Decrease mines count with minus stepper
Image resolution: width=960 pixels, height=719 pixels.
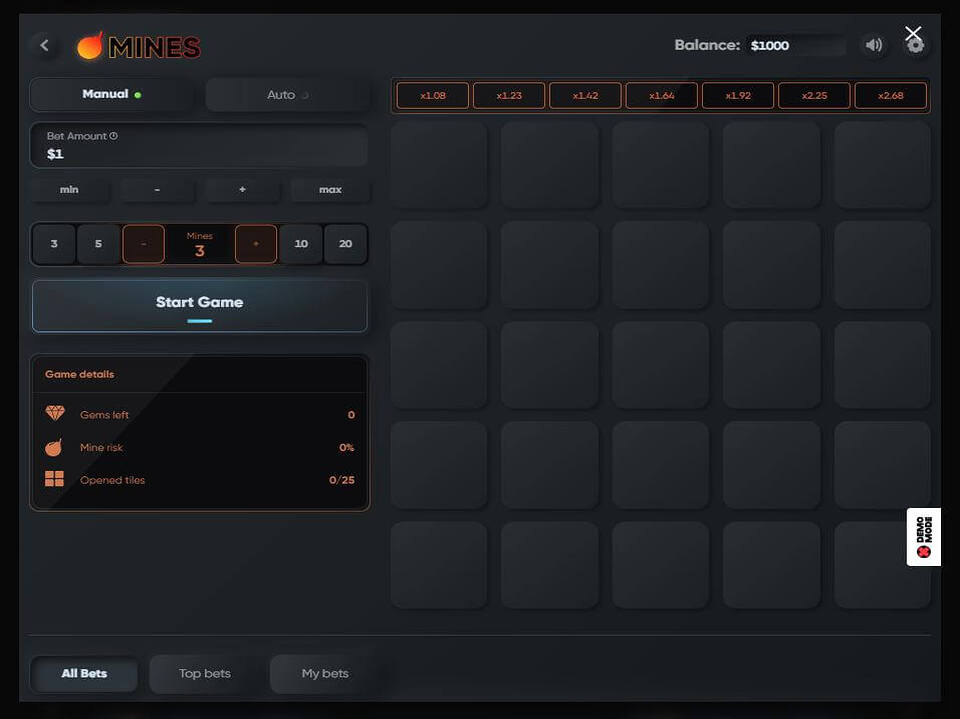pos(144,244)
